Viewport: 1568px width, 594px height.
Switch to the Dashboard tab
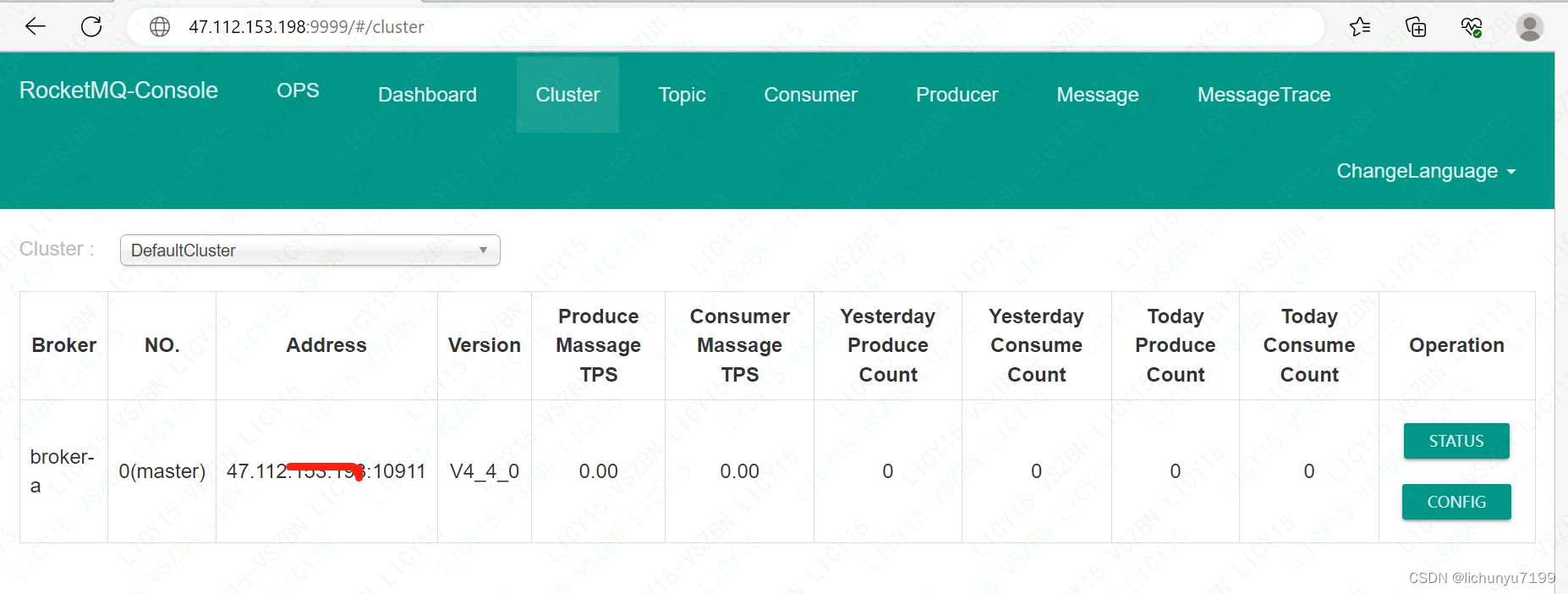coord(427,95)
